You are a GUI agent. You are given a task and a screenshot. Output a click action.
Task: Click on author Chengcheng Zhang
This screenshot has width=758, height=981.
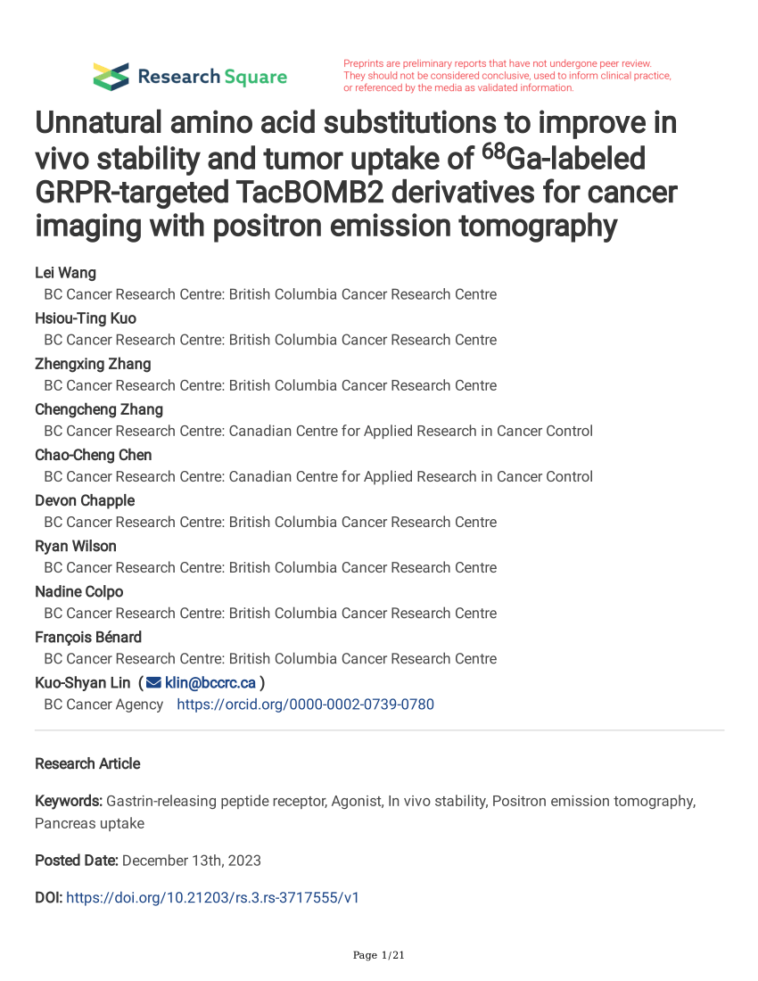99,410
